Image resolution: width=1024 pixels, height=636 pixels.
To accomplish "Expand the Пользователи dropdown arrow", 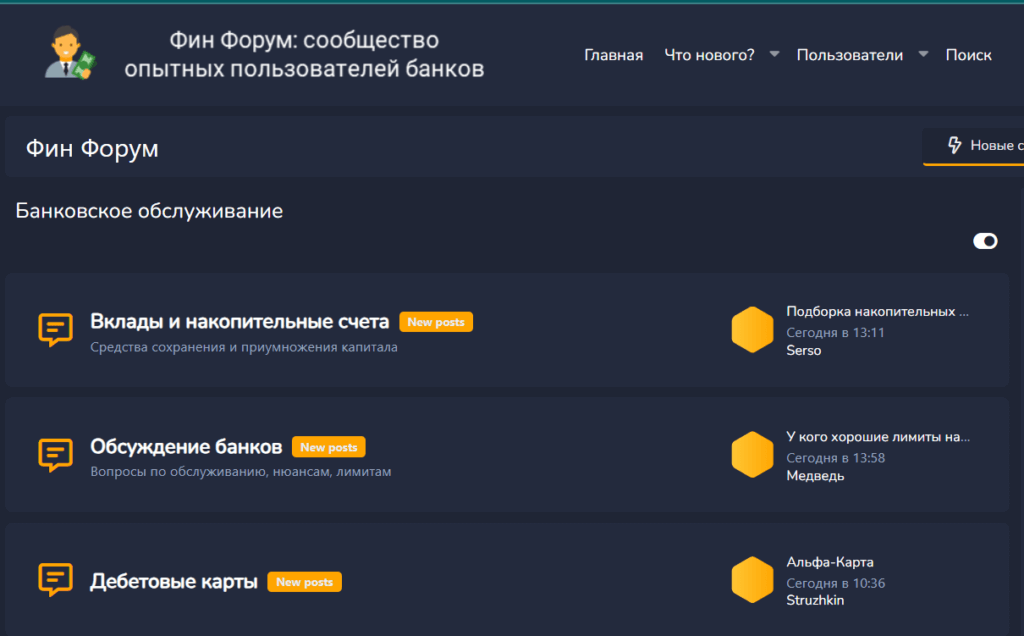I will 923,54.
